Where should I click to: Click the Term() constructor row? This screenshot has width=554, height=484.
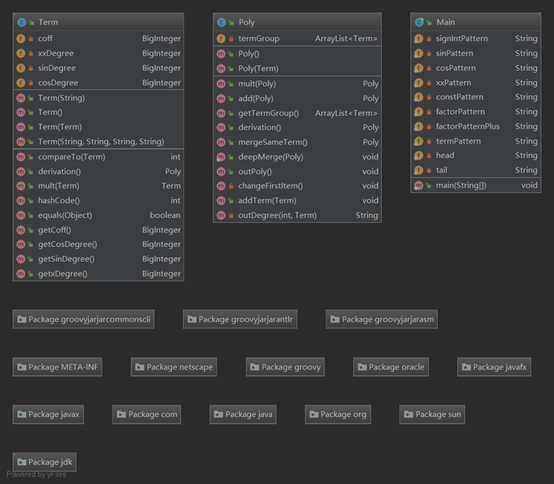pos(98,113)
